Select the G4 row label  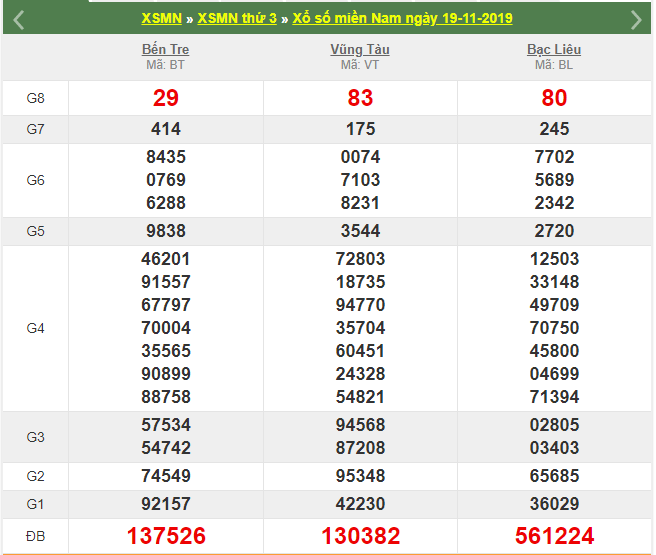pyautogui.click(x=35, y=328)
